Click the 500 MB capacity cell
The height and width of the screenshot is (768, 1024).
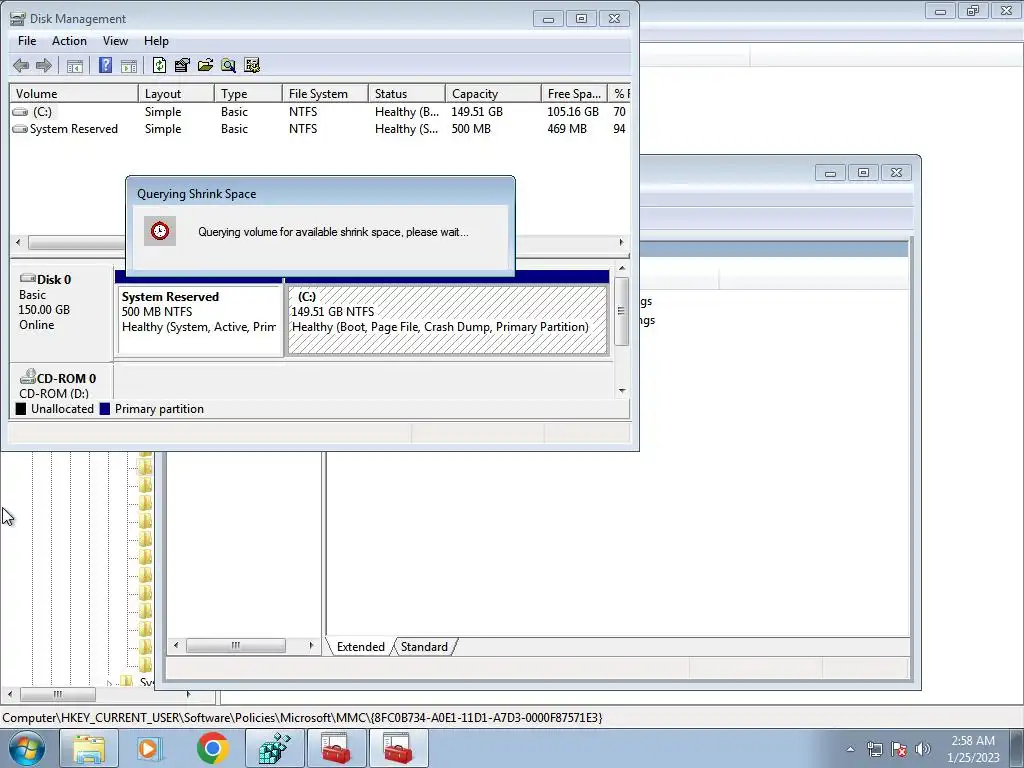click(471, 129)
